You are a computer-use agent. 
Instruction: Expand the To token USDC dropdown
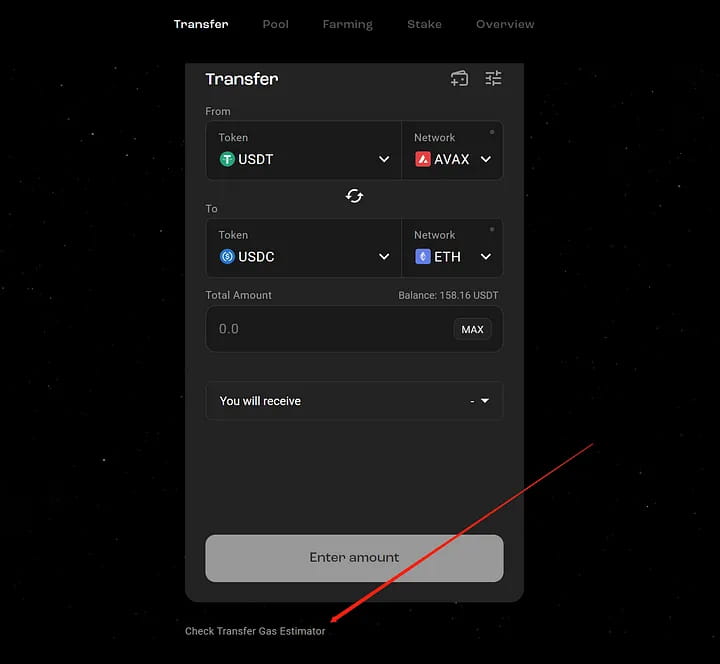[x=304, y=248]
